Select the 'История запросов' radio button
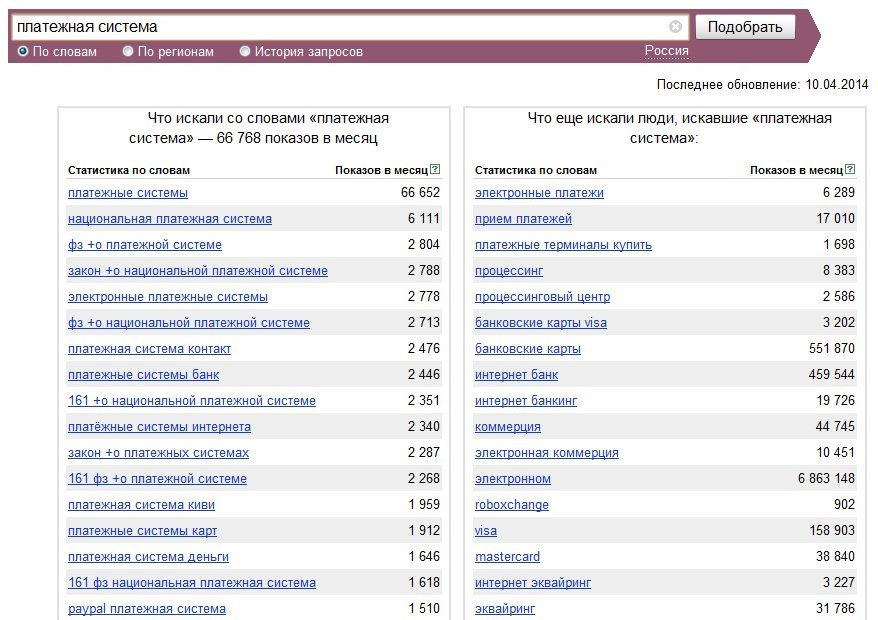878x620 pixels. [x=245, y=52]
